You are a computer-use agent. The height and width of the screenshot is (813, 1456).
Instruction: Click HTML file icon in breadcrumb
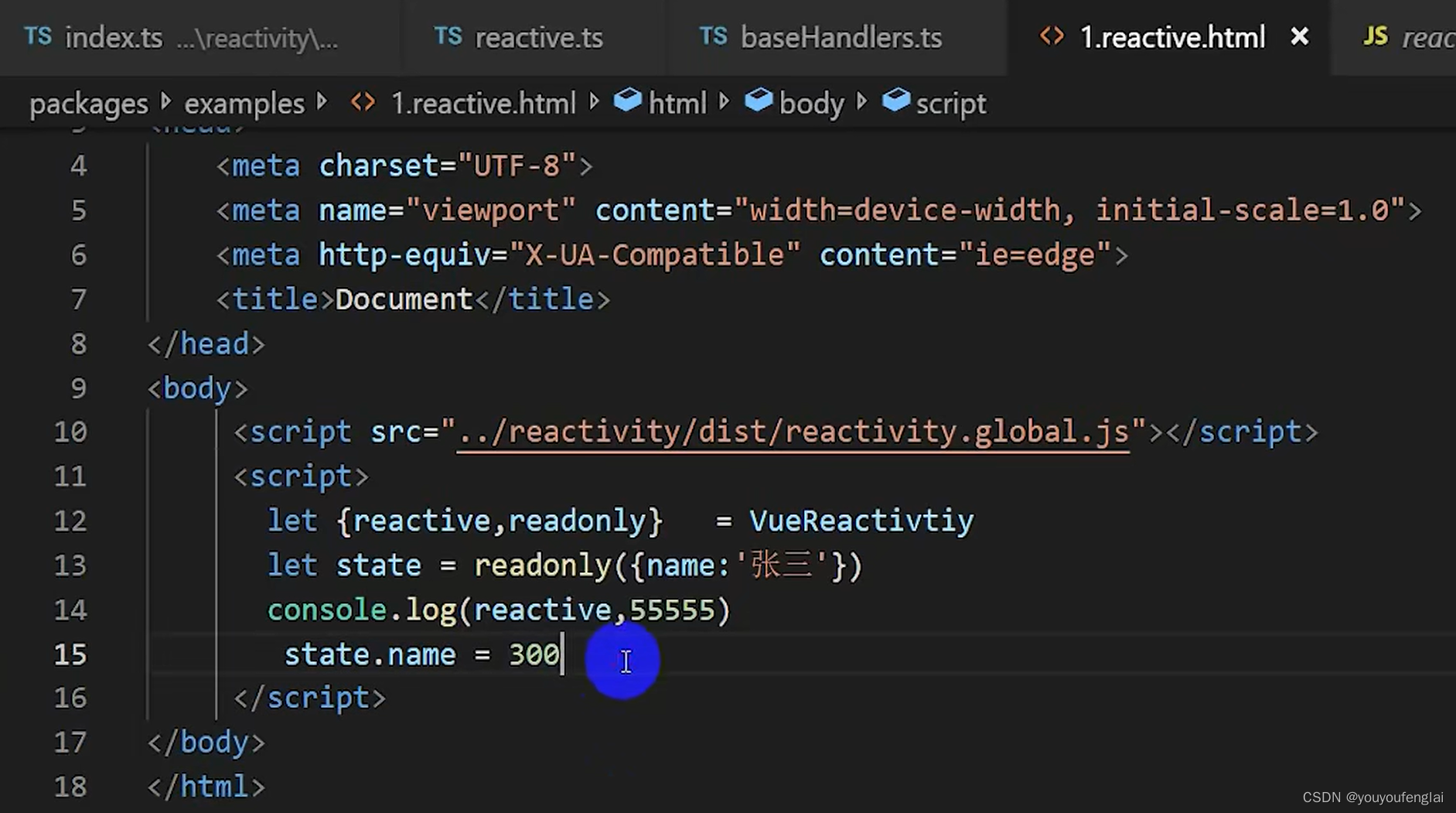coord(363,102)
